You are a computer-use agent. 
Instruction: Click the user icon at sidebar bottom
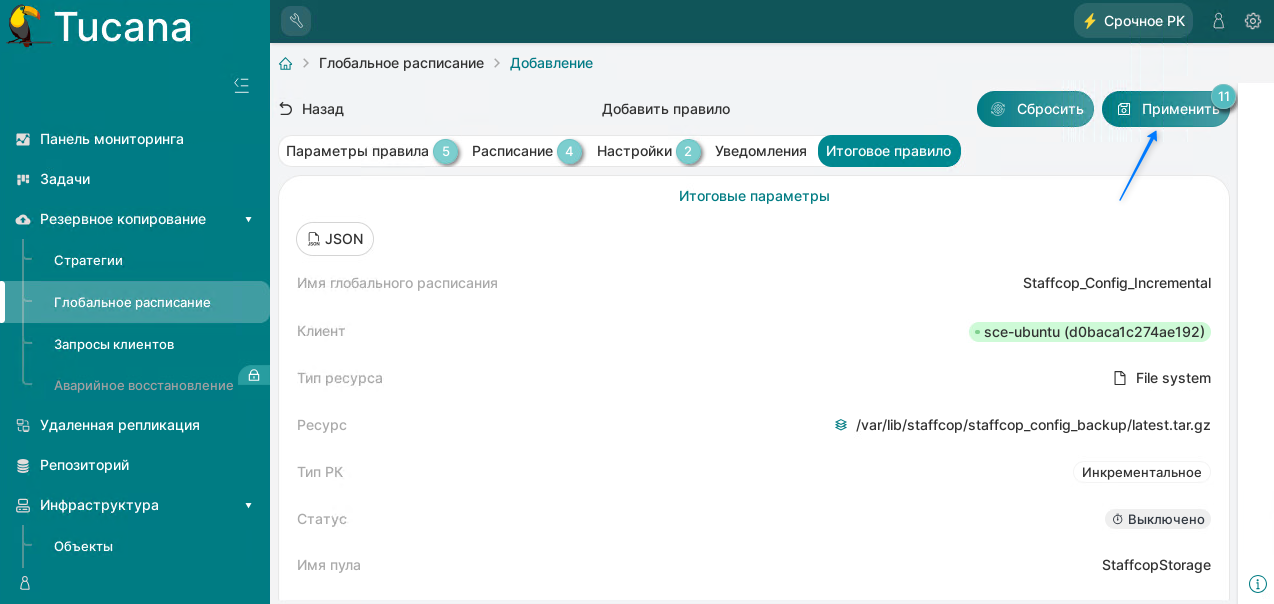(24, 582)
